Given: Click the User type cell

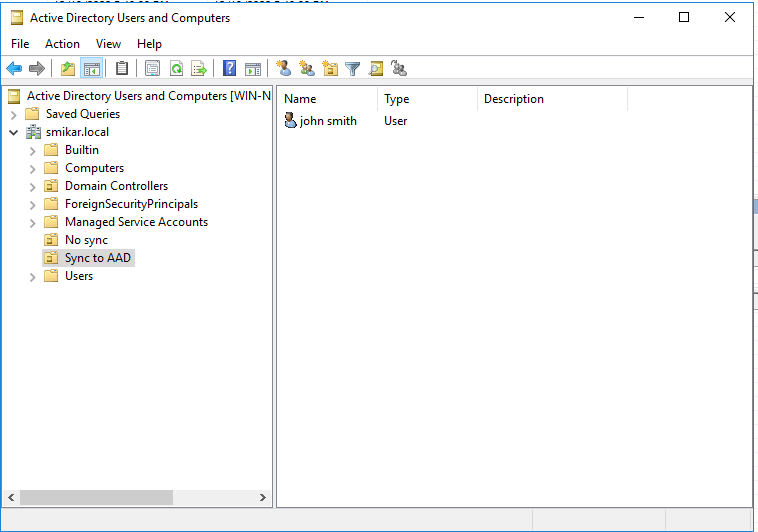Looking at the screenshot, I should (x=395, y=120).
